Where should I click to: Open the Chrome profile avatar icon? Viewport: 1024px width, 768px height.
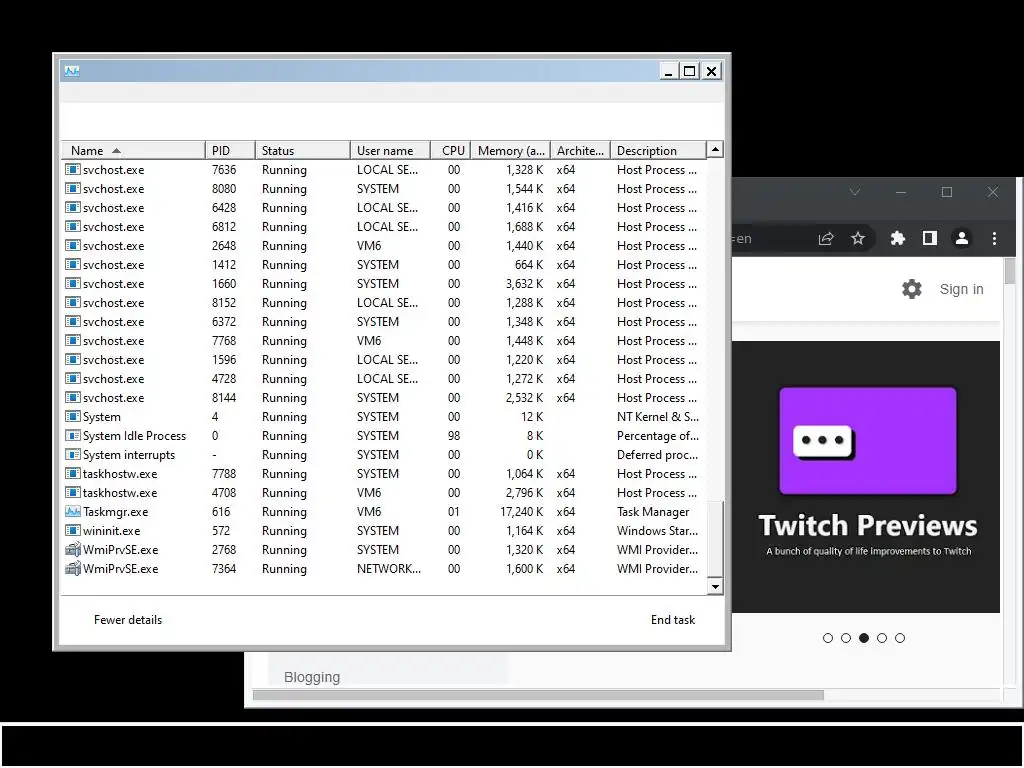click(x=962, y=238)
